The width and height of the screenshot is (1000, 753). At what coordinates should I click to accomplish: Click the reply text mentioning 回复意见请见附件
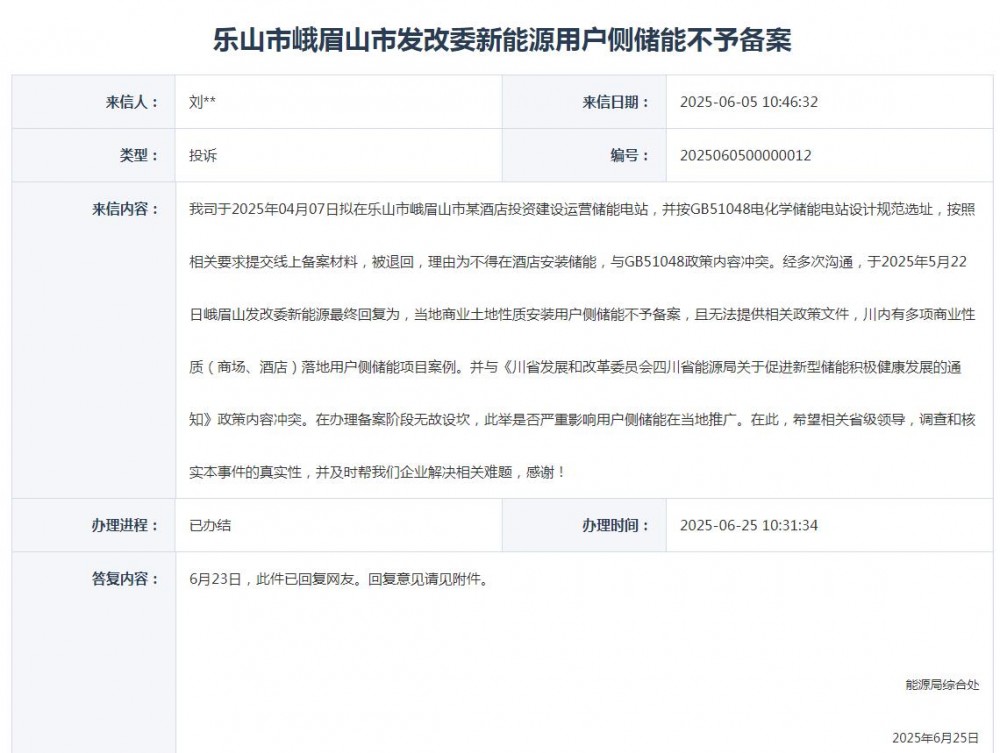tap(338, 579)
